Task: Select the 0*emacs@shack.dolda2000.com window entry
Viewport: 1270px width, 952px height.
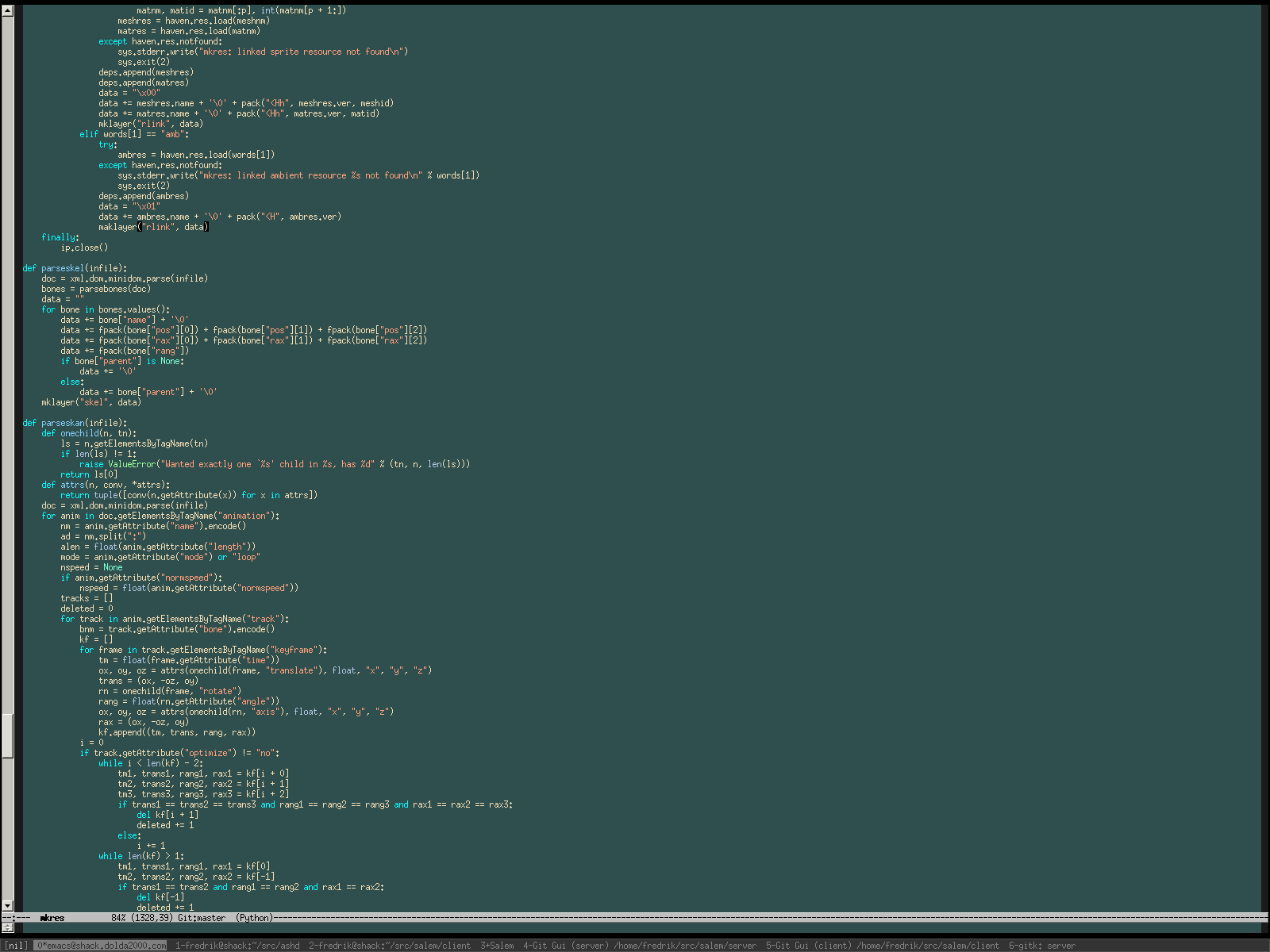Action: 101,946
